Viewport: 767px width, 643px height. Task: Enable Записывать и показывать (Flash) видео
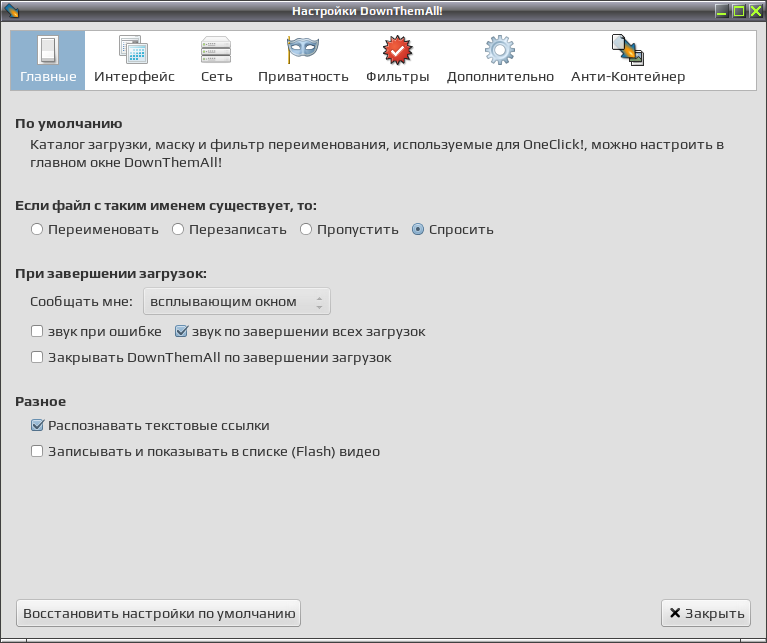pos(37,451)
